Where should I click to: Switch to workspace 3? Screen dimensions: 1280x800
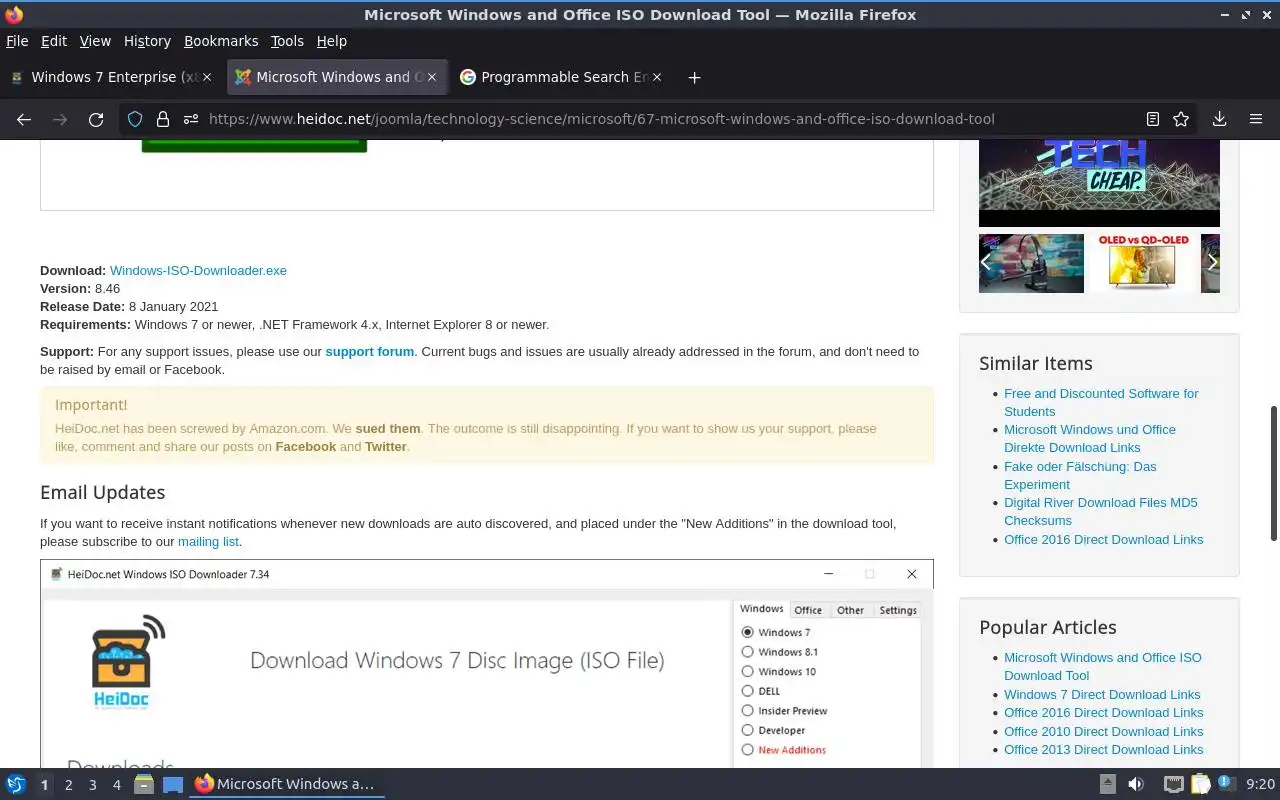coord(92,785)
